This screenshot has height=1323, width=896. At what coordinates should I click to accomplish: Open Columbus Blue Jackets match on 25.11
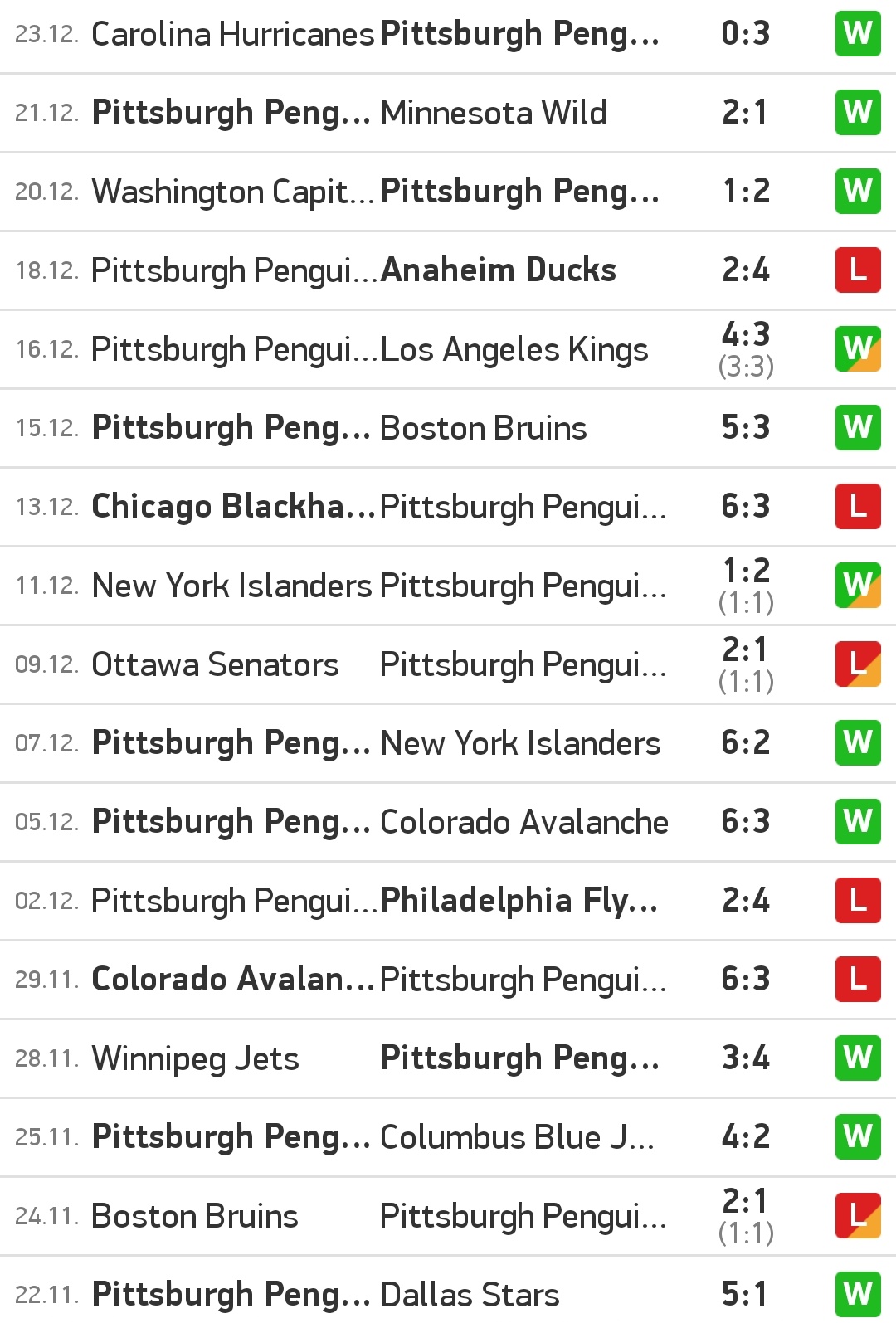pos(516,1137)
